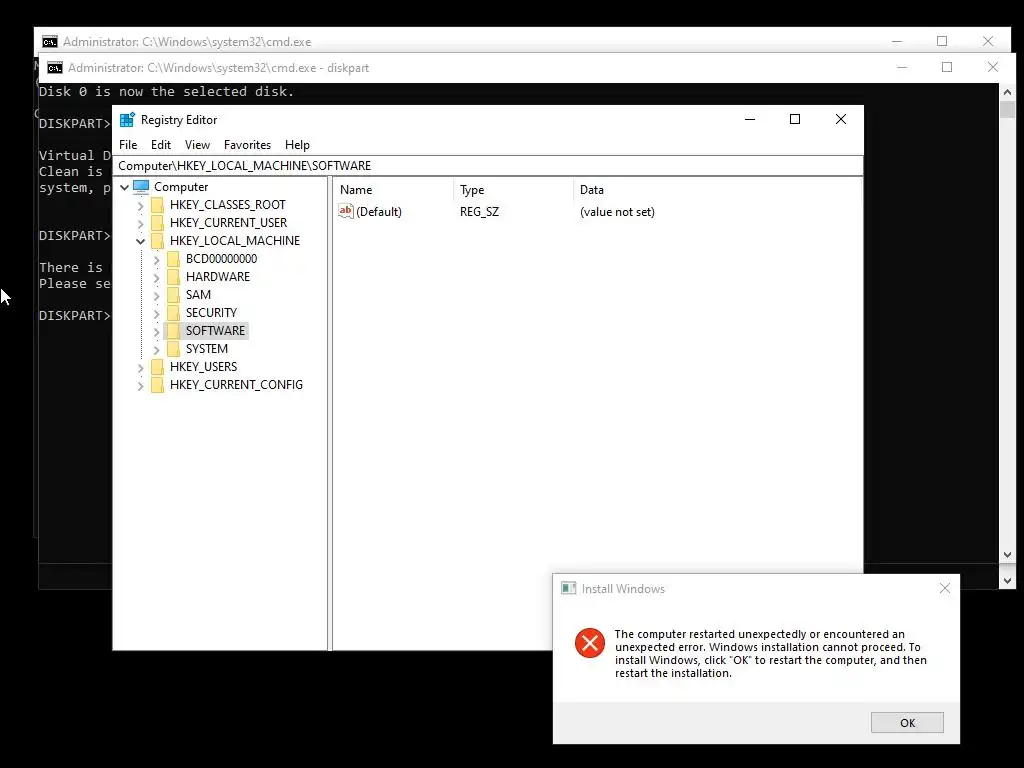Click the HARDWARE folder icon
The width and height of the screenshot is (1024, 768).
(x=173, y=277)
